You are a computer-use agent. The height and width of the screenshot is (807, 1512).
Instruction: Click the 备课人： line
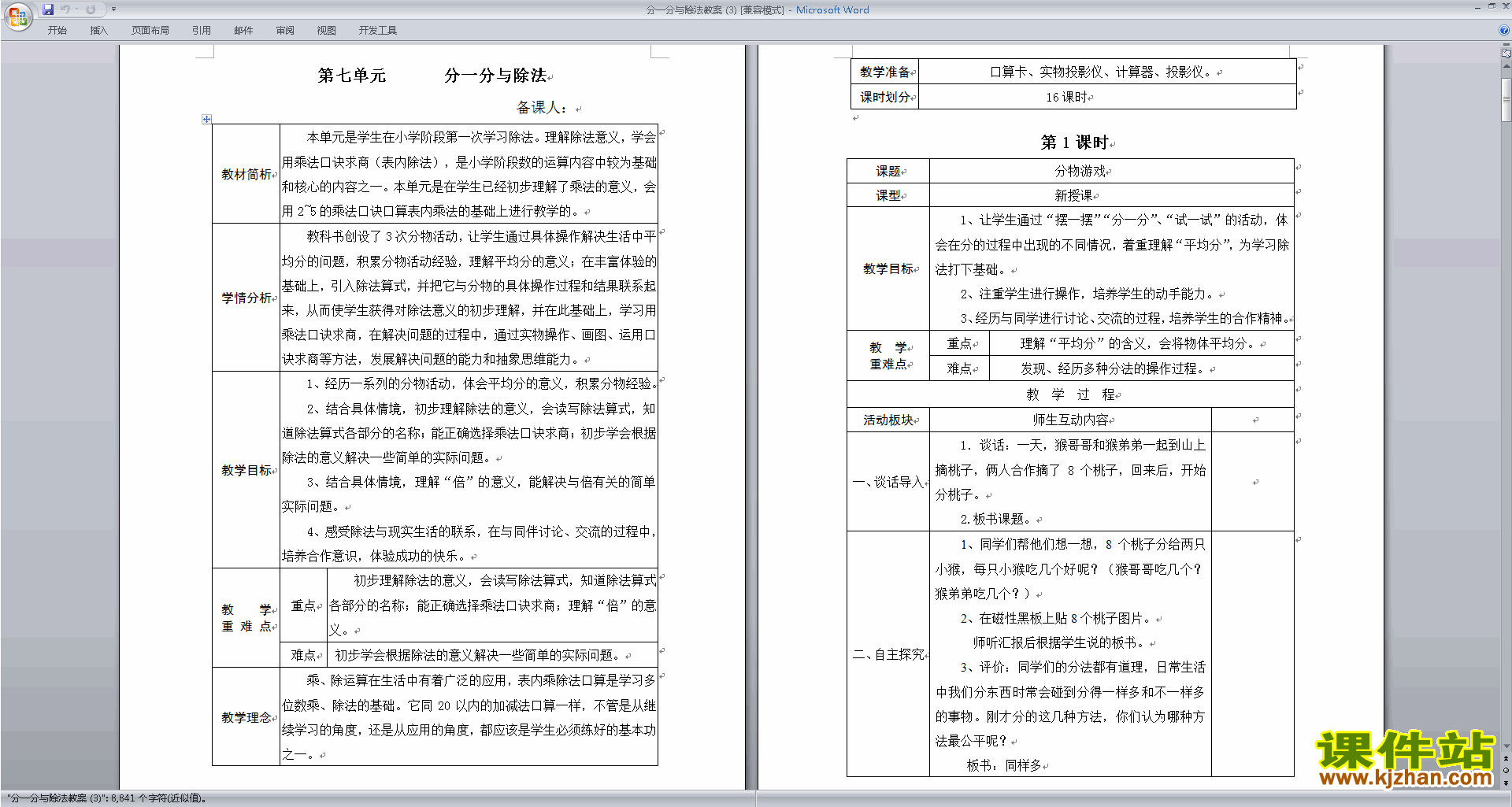tap(542, 108)
